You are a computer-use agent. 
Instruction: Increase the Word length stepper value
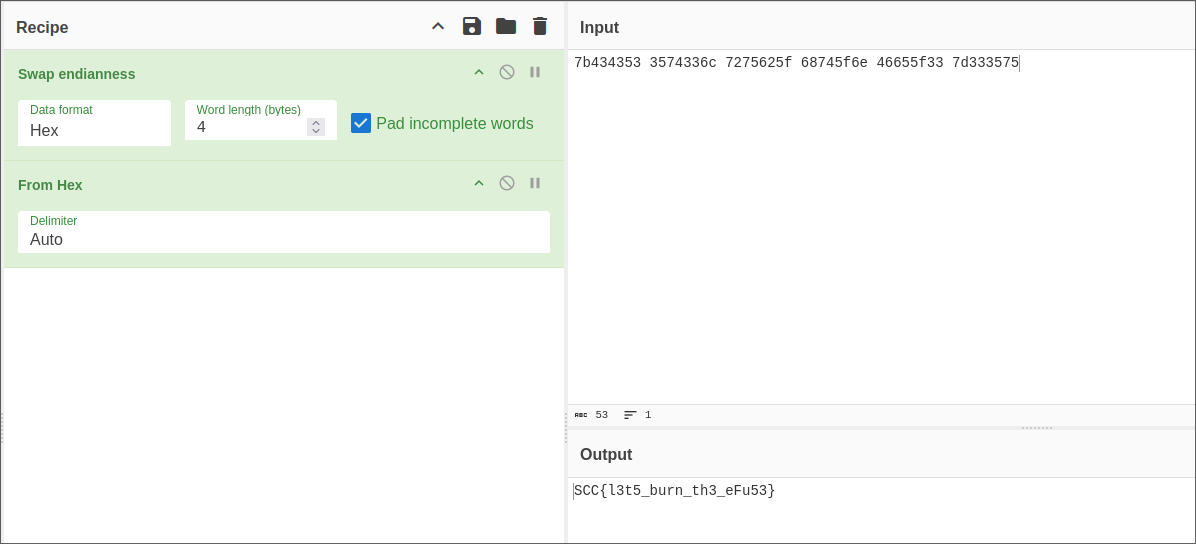pos(316,123)
